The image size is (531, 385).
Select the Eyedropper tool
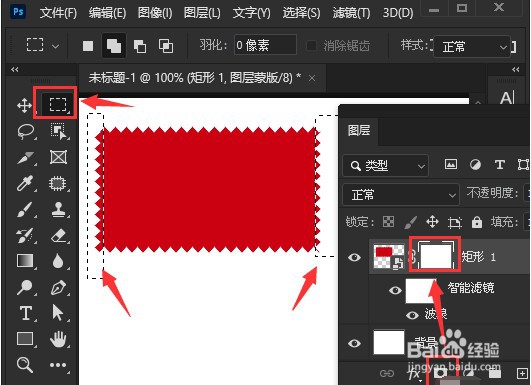tap(25, 183)
